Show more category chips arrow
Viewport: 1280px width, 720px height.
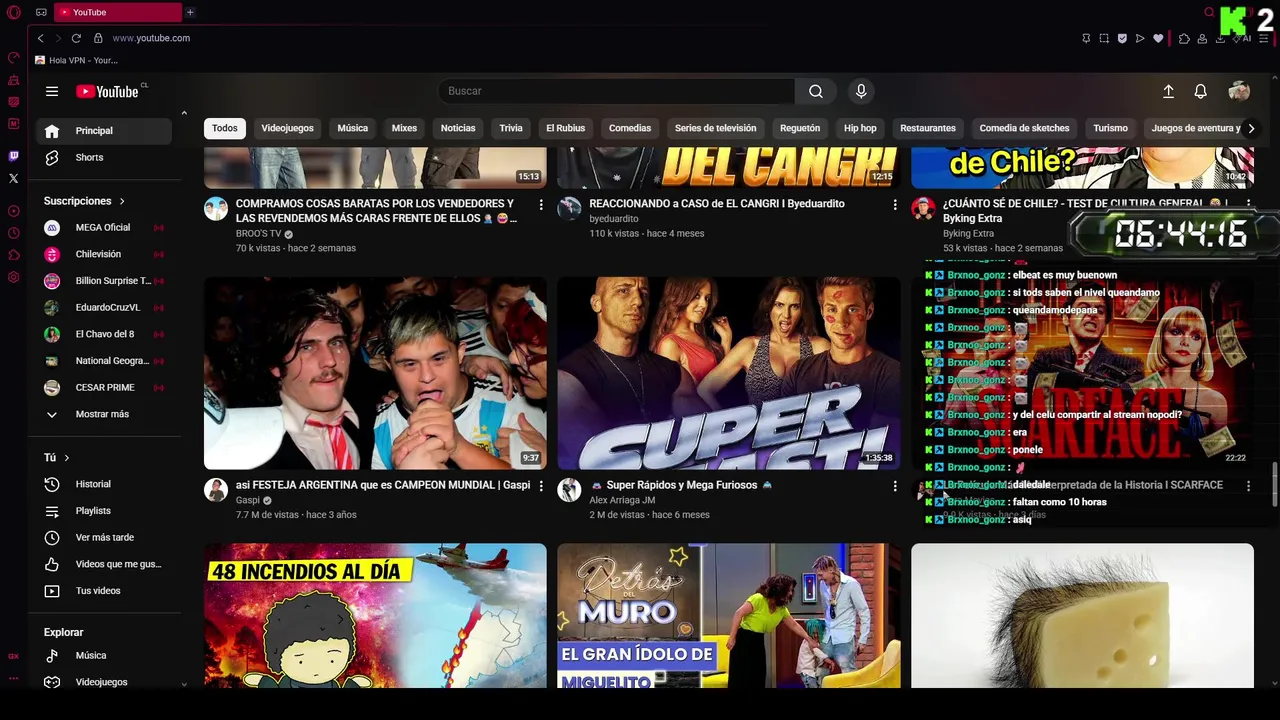(x=1251, y=128)
